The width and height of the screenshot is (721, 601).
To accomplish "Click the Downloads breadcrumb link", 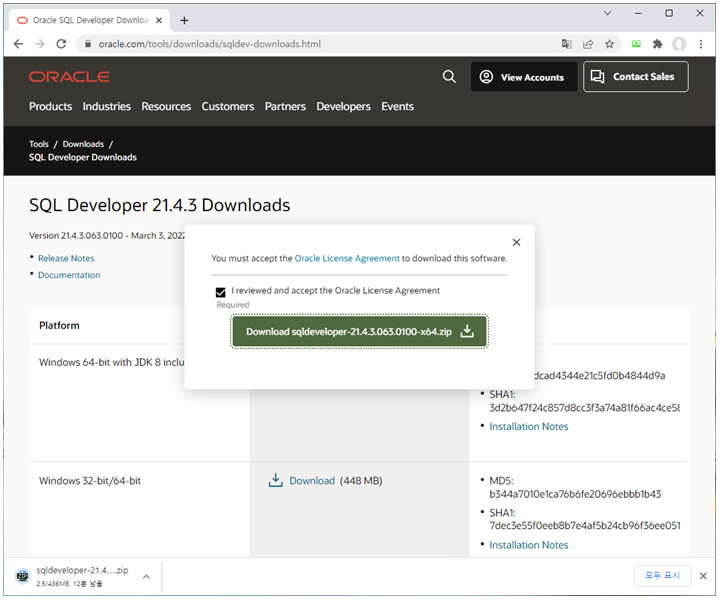I will (x=83, y=144).
